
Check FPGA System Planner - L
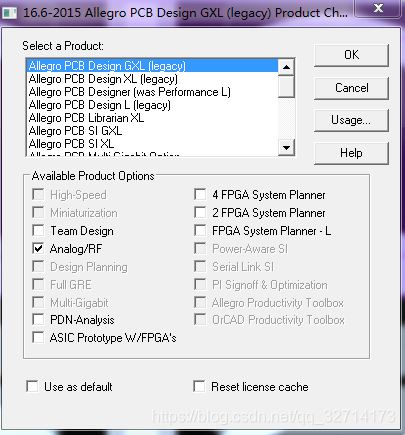pos(200,231)
